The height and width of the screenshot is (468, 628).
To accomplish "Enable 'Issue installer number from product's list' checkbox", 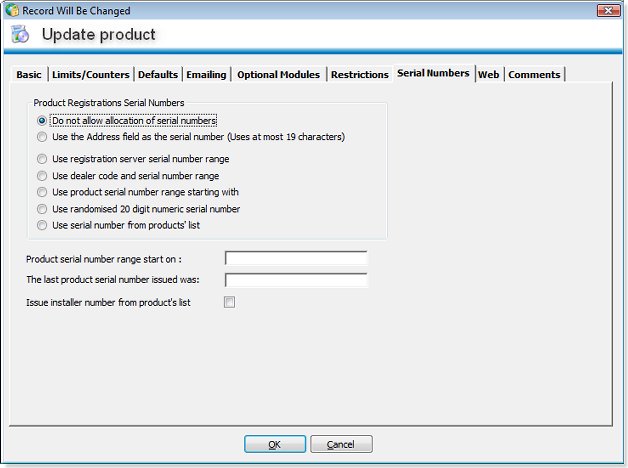I will [229, 302].
